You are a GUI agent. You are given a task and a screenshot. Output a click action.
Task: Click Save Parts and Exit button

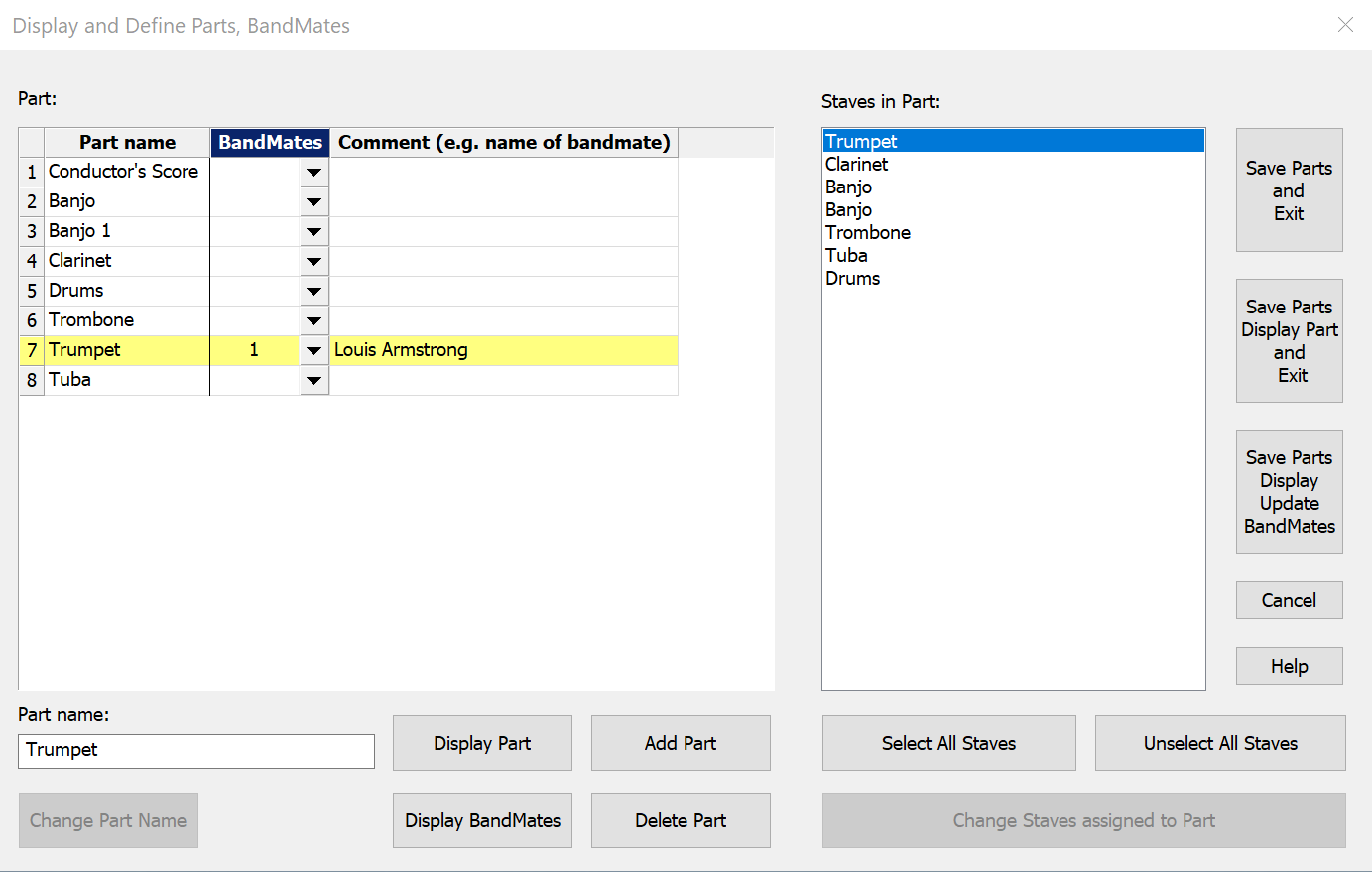click(x=1289, y=190)
